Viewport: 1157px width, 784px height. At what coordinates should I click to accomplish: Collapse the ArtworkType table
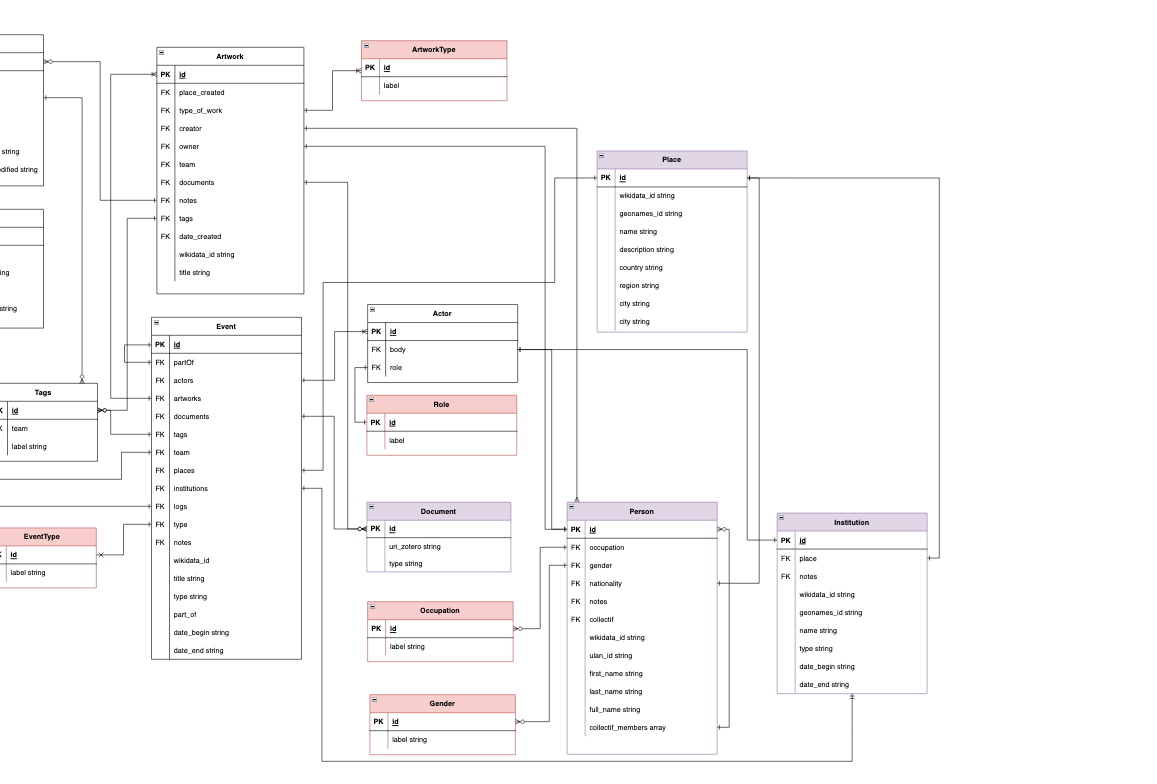(x=367, y=46)
